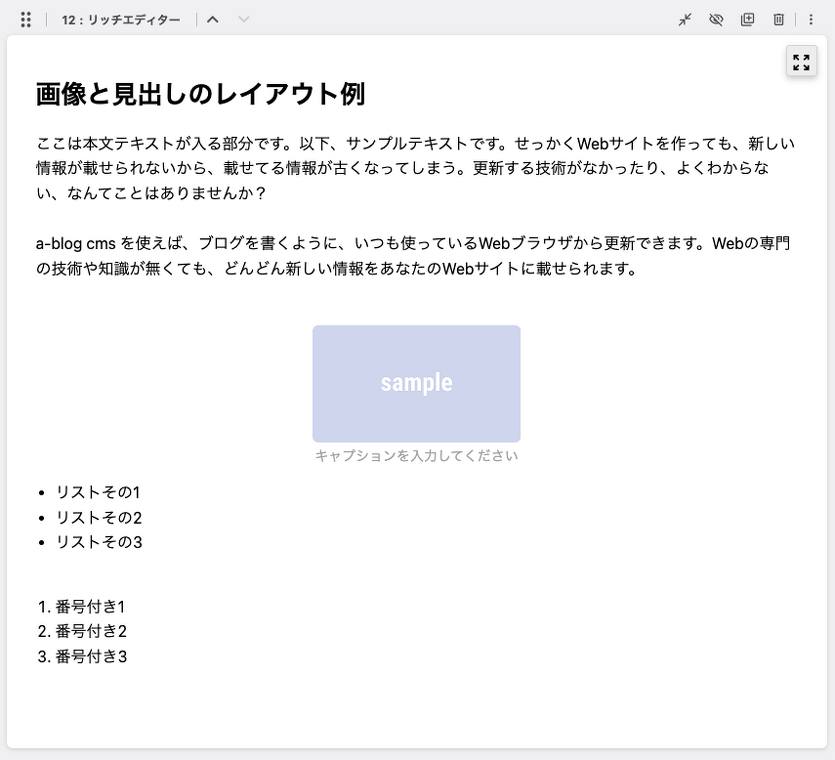Click the bullet item リストその1
Viewport: 835px width, 760px height.
[x=98, y=492]
